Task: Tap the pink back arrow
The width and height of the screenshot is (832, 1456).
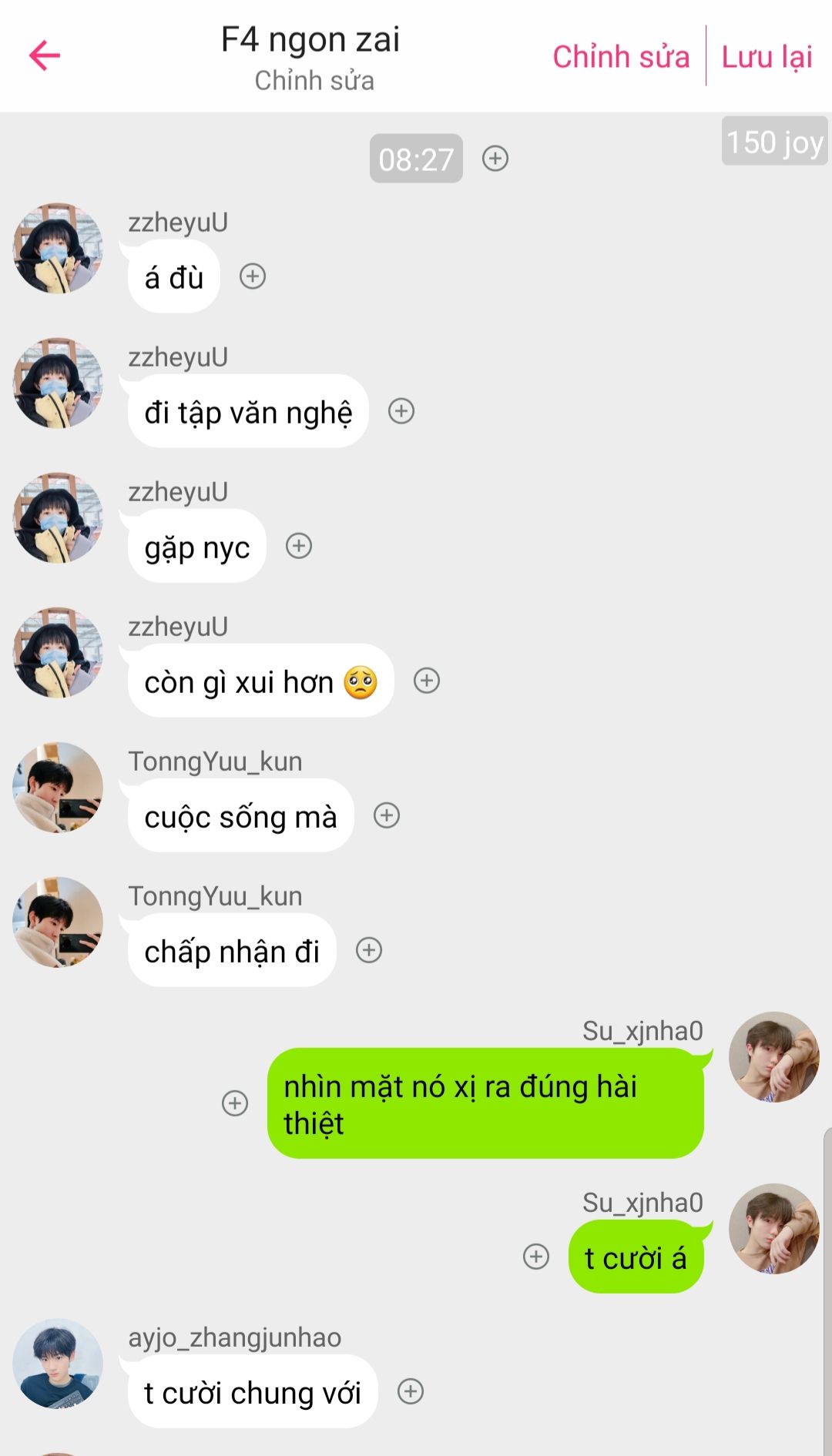Action: click(45, 55)
